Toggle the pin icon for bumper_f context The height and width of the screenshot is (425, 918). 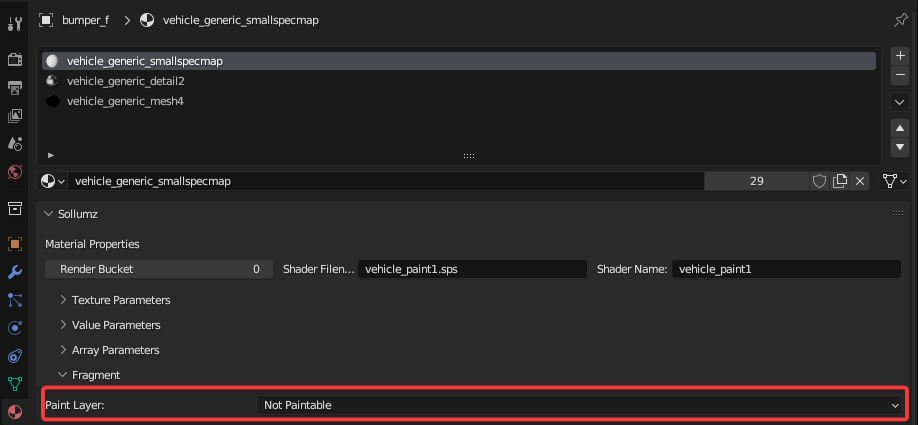[x=898, y=20]
